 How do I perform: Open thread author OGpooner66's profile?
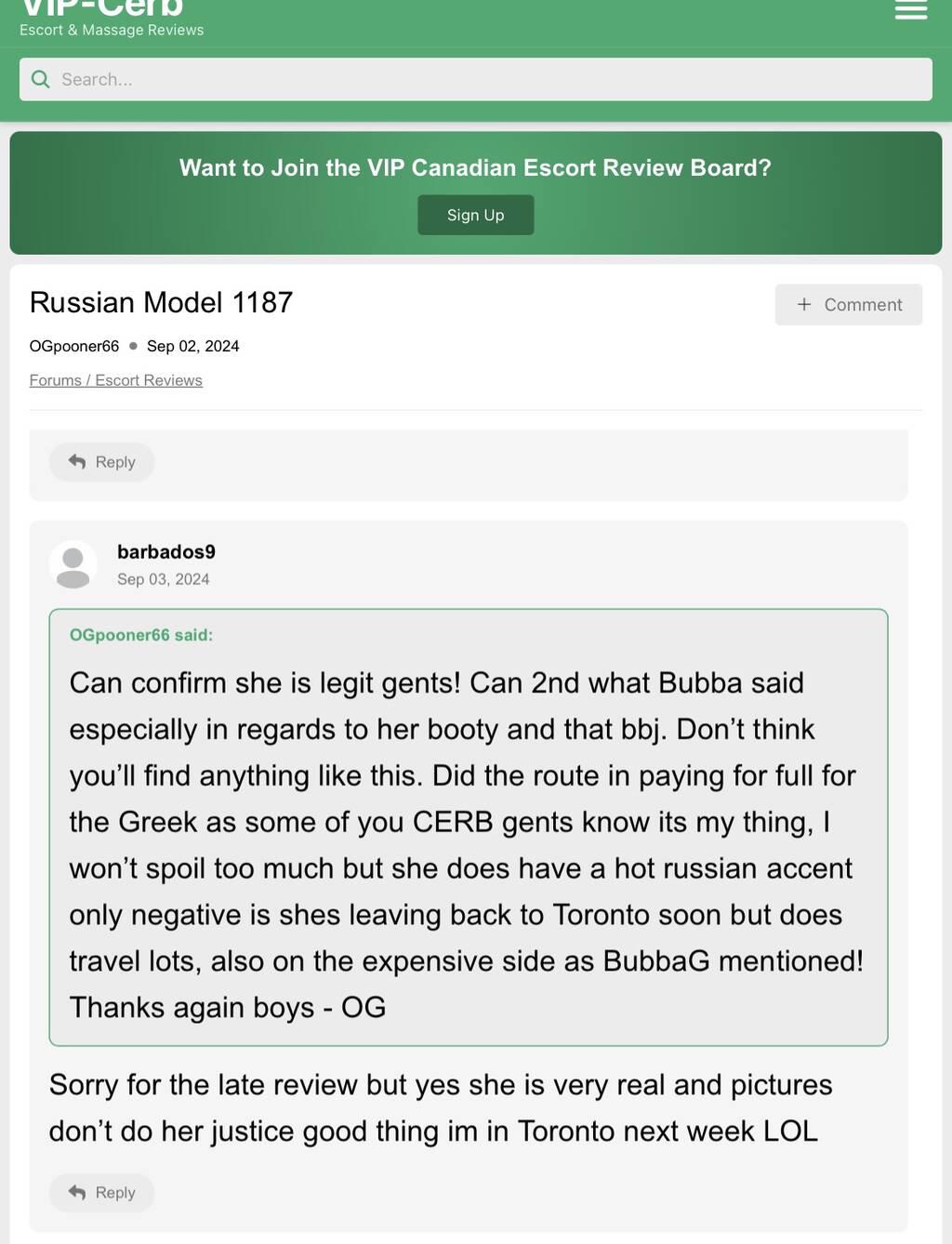[74, 346]
